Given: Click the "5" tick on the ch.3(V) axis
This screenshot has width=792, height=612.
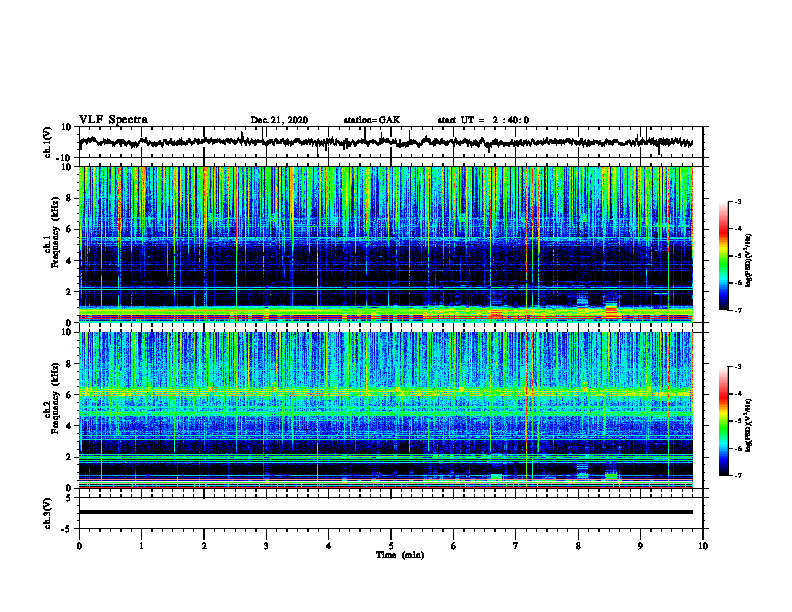Looking at the screenshot, I should (x=70, y=498).
